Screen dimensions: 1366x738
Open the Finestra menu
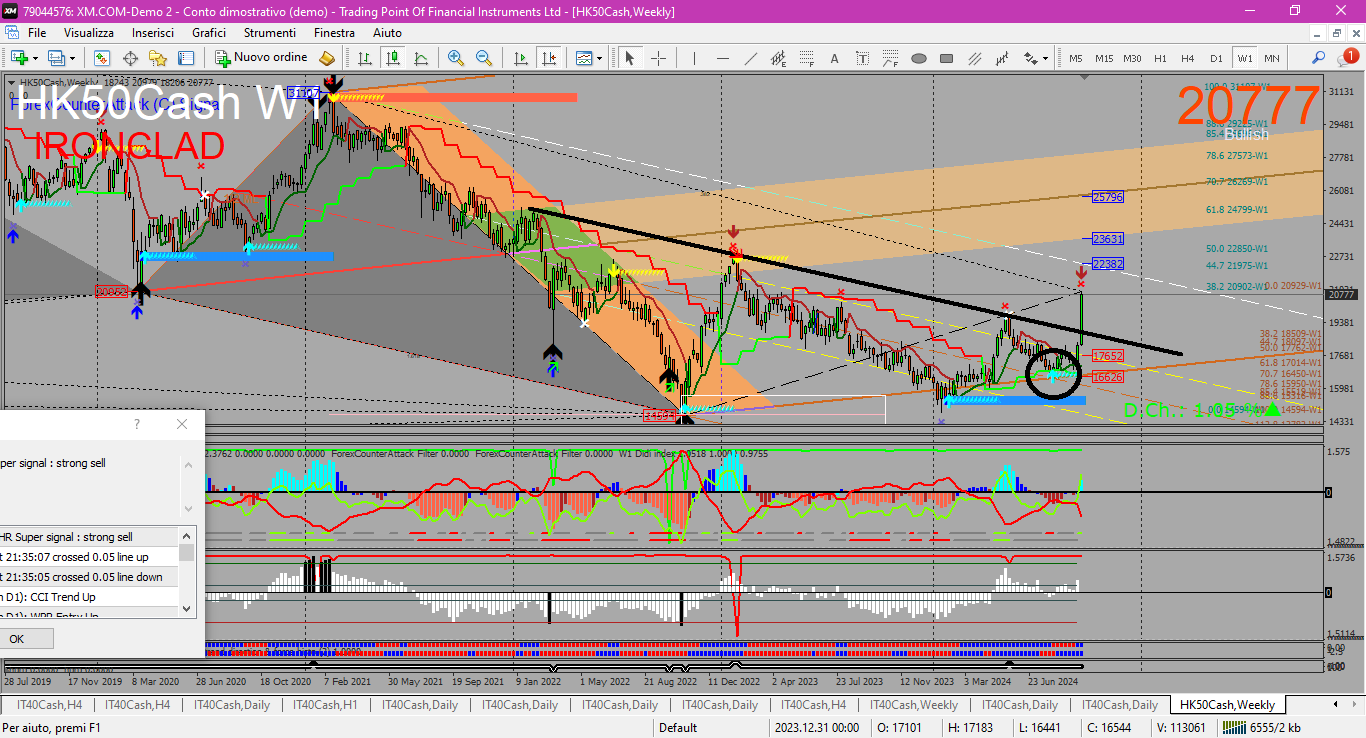click(x=334, y=33)
